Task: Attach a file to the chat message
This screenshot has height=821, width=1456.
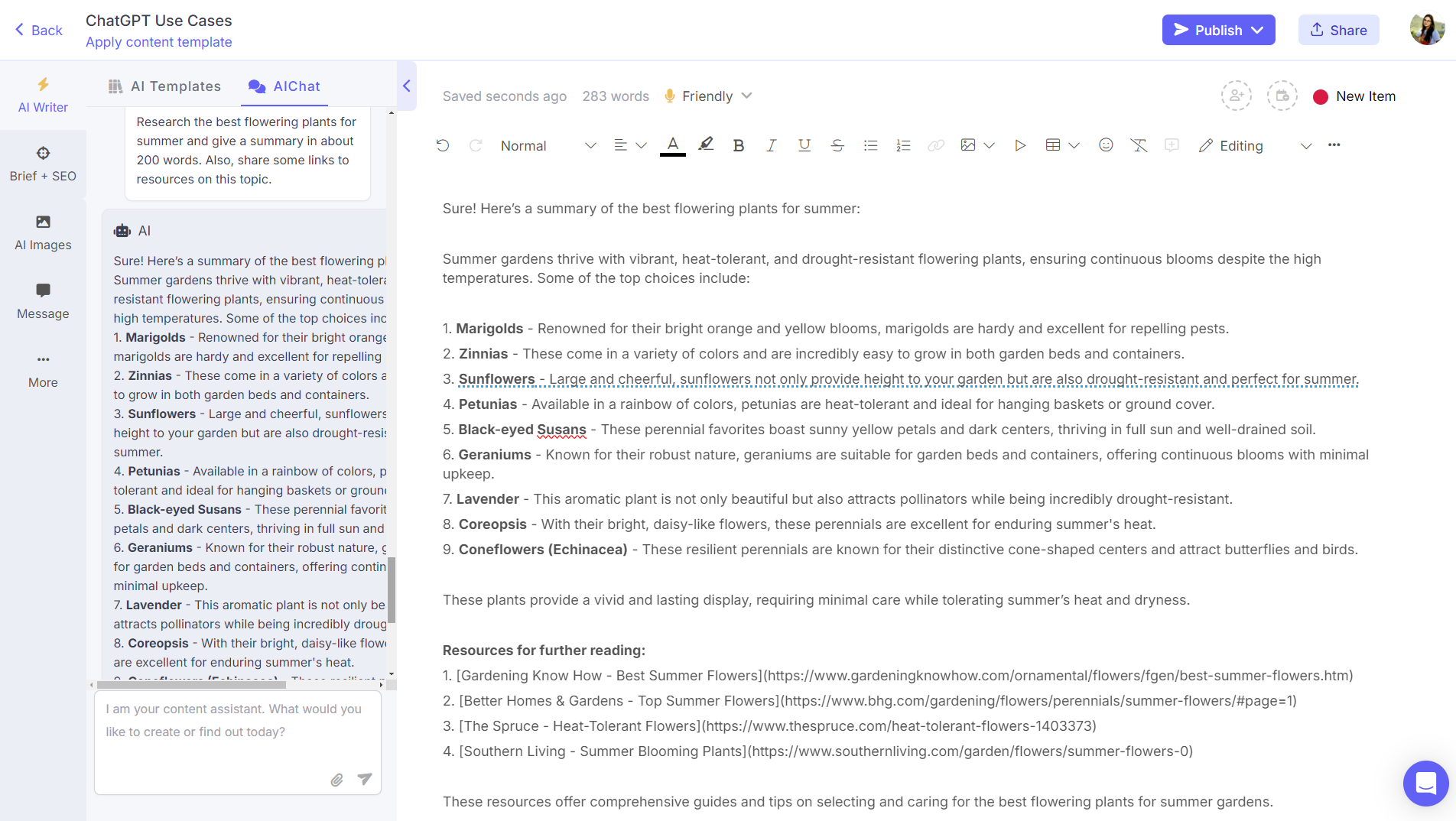Action: coord(337,780)
